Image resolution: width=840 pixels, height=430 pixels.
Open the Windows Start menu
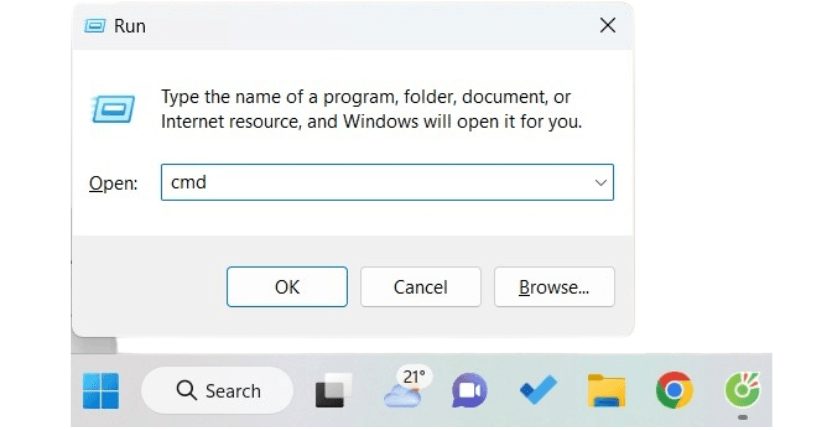pyautogui.click(x=101, y=390)
